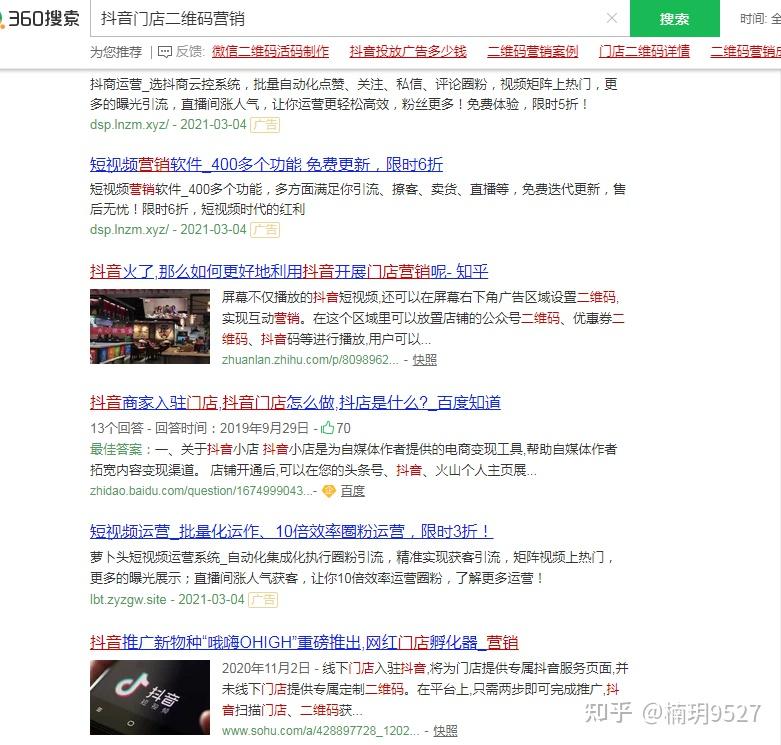This screenshot has height=745, width=781.
Task: Click the Baidu badge icon beside 百度
Action: click(x=329, y=491)
